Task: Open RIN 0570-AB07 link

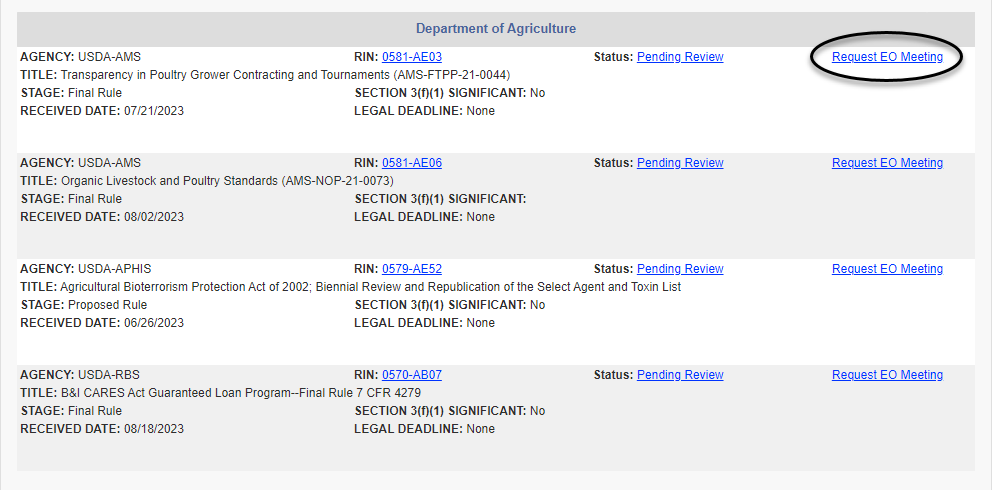Action: tap(411, 375)
